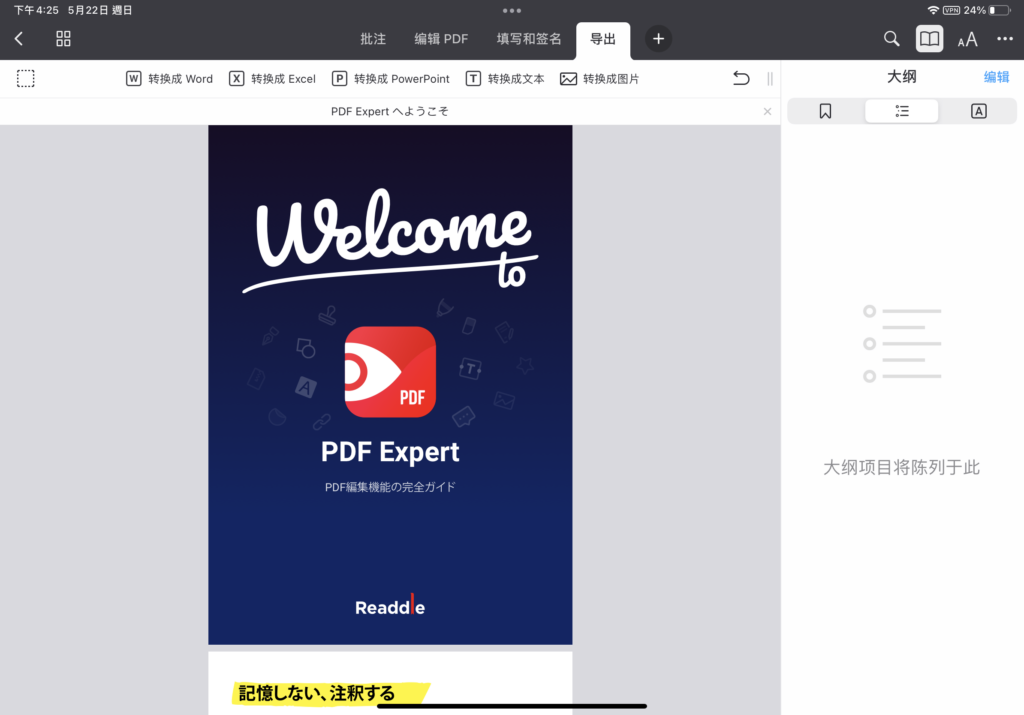Activate the dashed rectangle selection tool

(x=25, y=78)
